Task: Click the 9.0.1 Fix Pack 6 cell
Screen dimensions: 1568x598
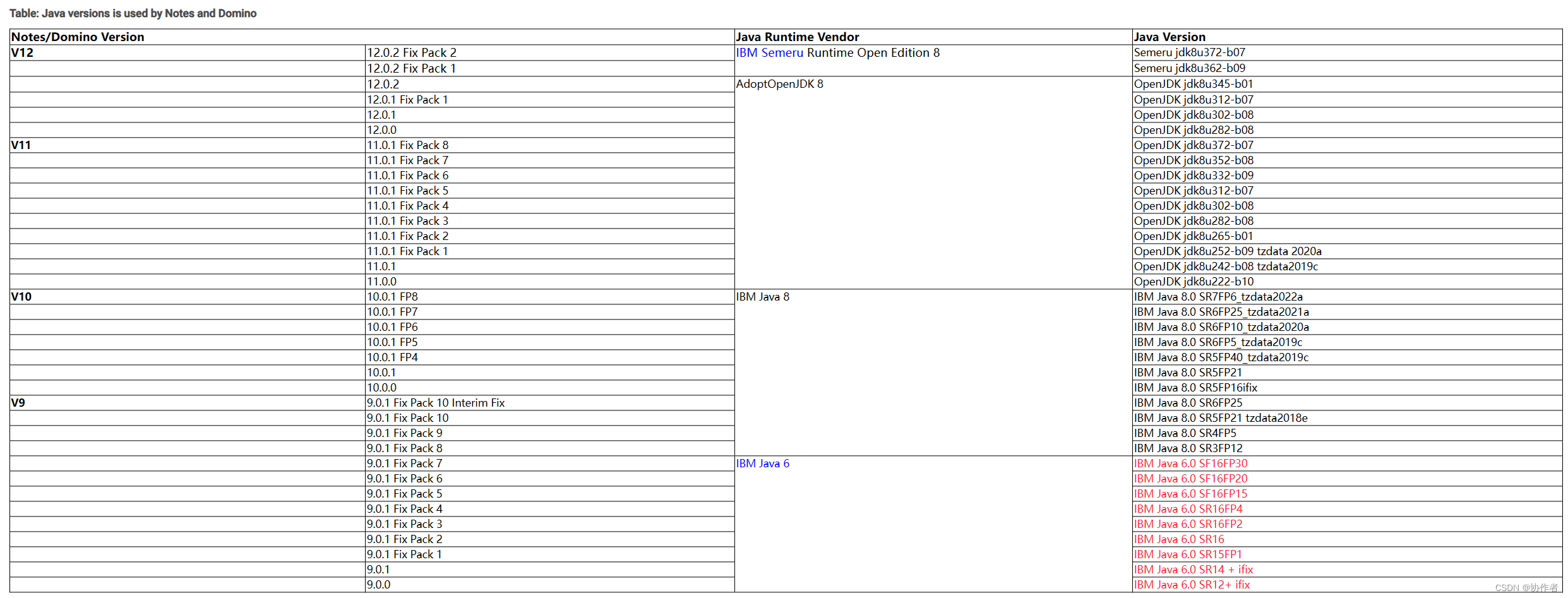Action: [x=550, y=479]
